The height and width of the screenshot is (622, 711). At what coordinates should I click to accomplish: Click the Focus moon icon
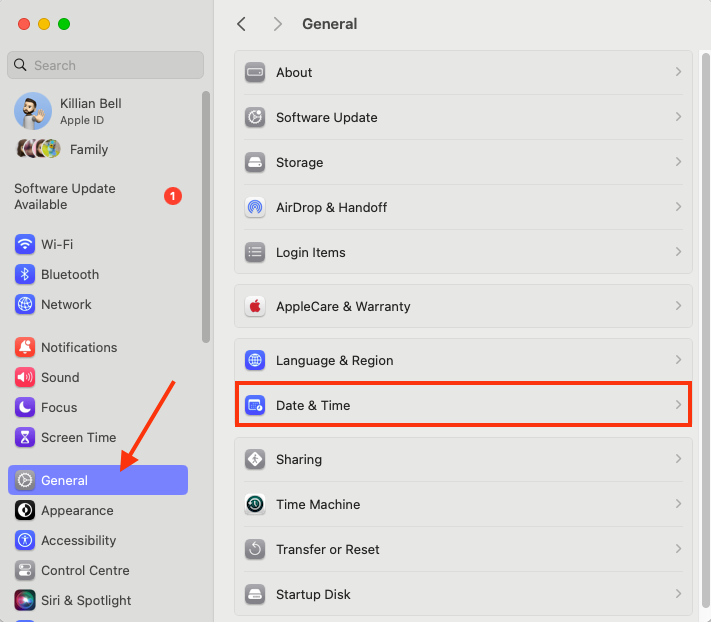click(25, 407)
